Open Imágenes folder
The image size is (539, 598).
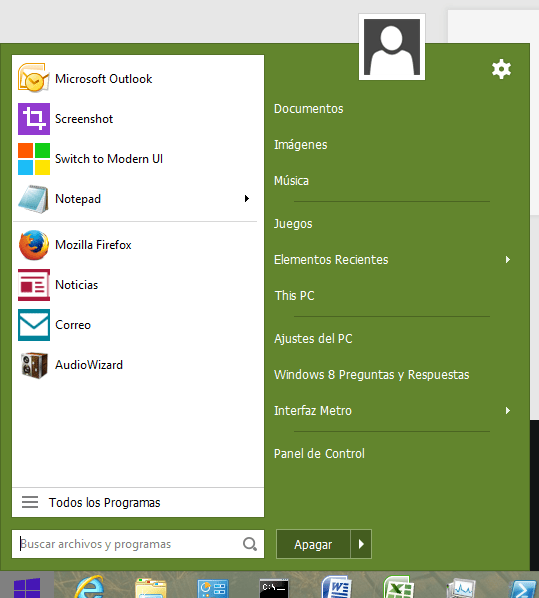pyautogui.click(x=301, y=145)
